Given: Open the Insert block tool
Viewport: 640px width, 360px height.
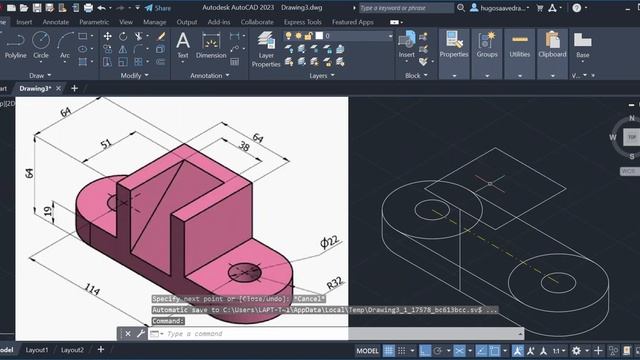Looking at the screenshot, I should click(407, 45).
